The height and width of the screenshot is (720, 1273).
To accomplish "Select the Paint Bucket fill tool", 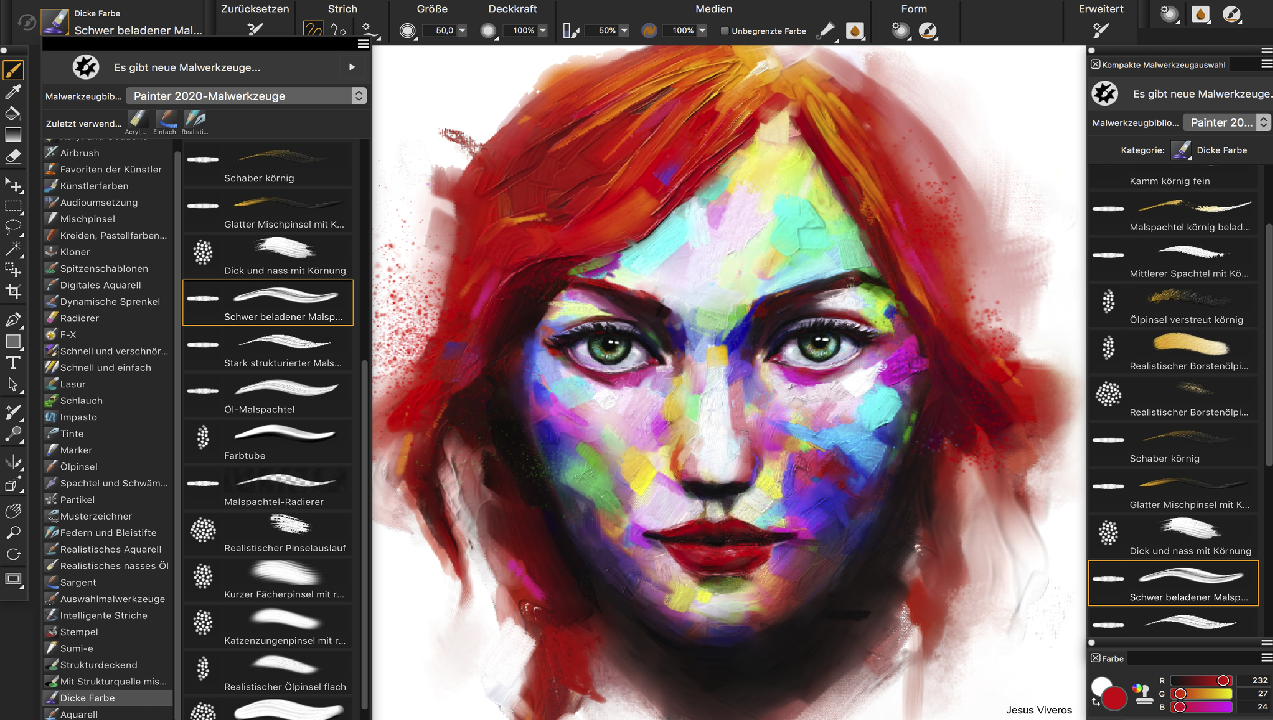I will 13,113.
